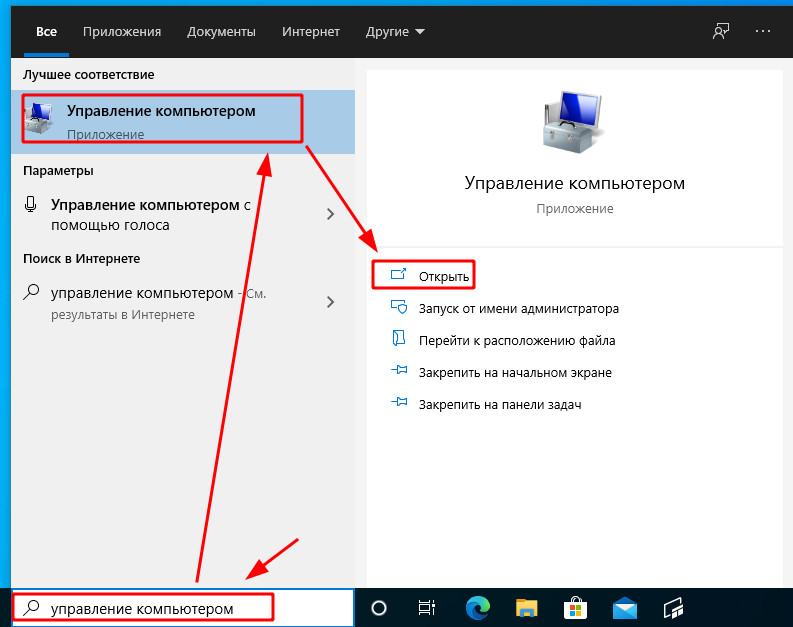Click Открыть to launch the app

point(444,275)
